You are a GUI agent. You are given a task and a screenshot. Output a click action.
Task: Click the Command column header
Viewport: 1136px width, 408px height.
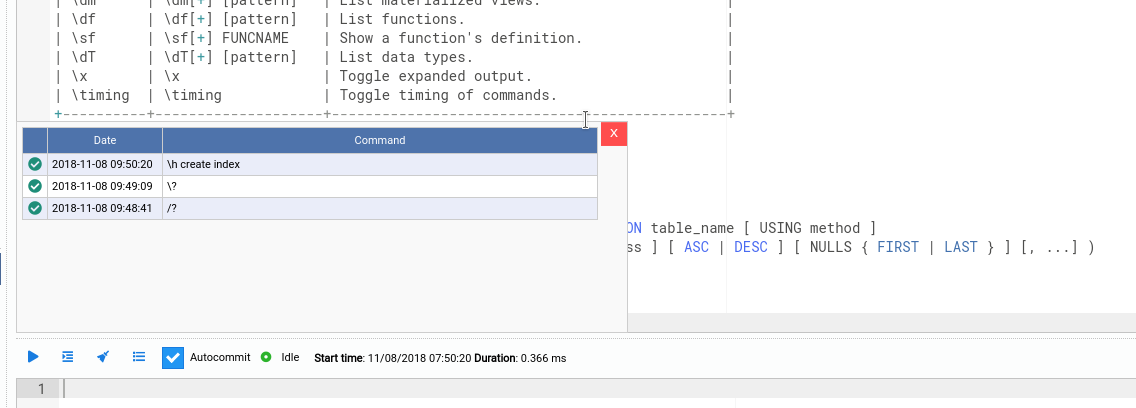click(x=380, y=141)
